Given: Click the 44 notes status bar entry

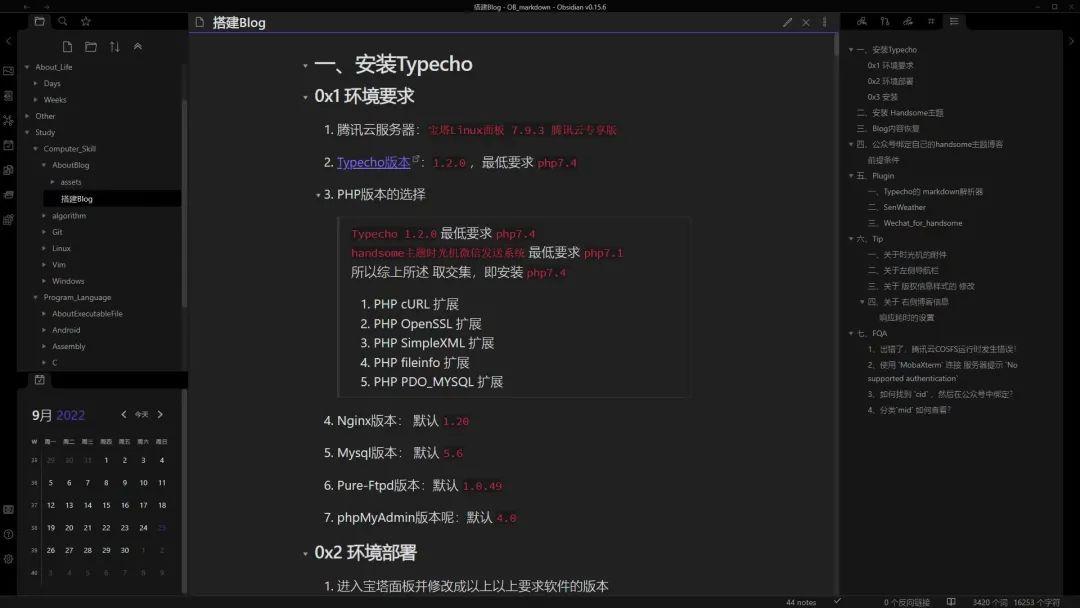Looking at the screenshot, I should [801, 602].
